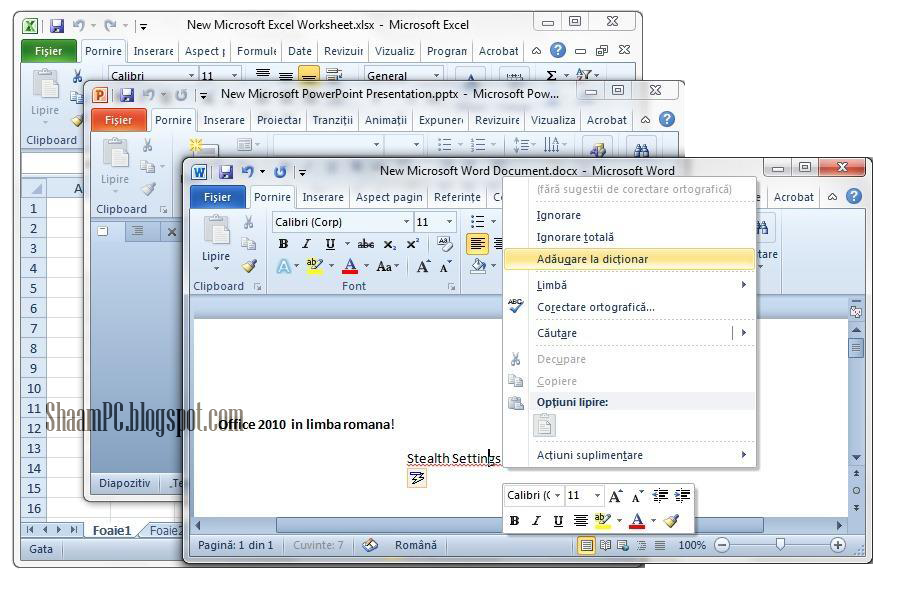Open Font dialog launcher in Word Font group
The height and width of the screenshot is (592, 900).
click(x=452, y=286)
